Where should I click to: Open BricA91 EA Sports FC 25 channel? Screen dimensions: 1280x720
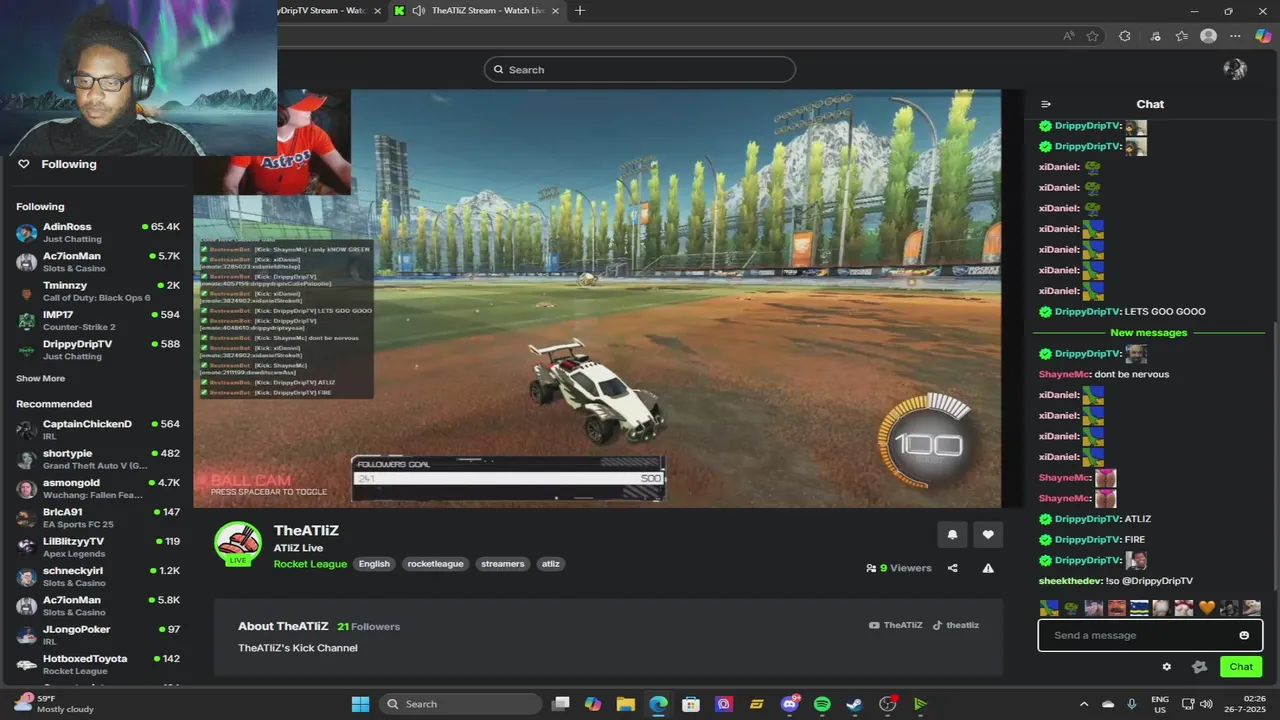click(x=98, y=517)
